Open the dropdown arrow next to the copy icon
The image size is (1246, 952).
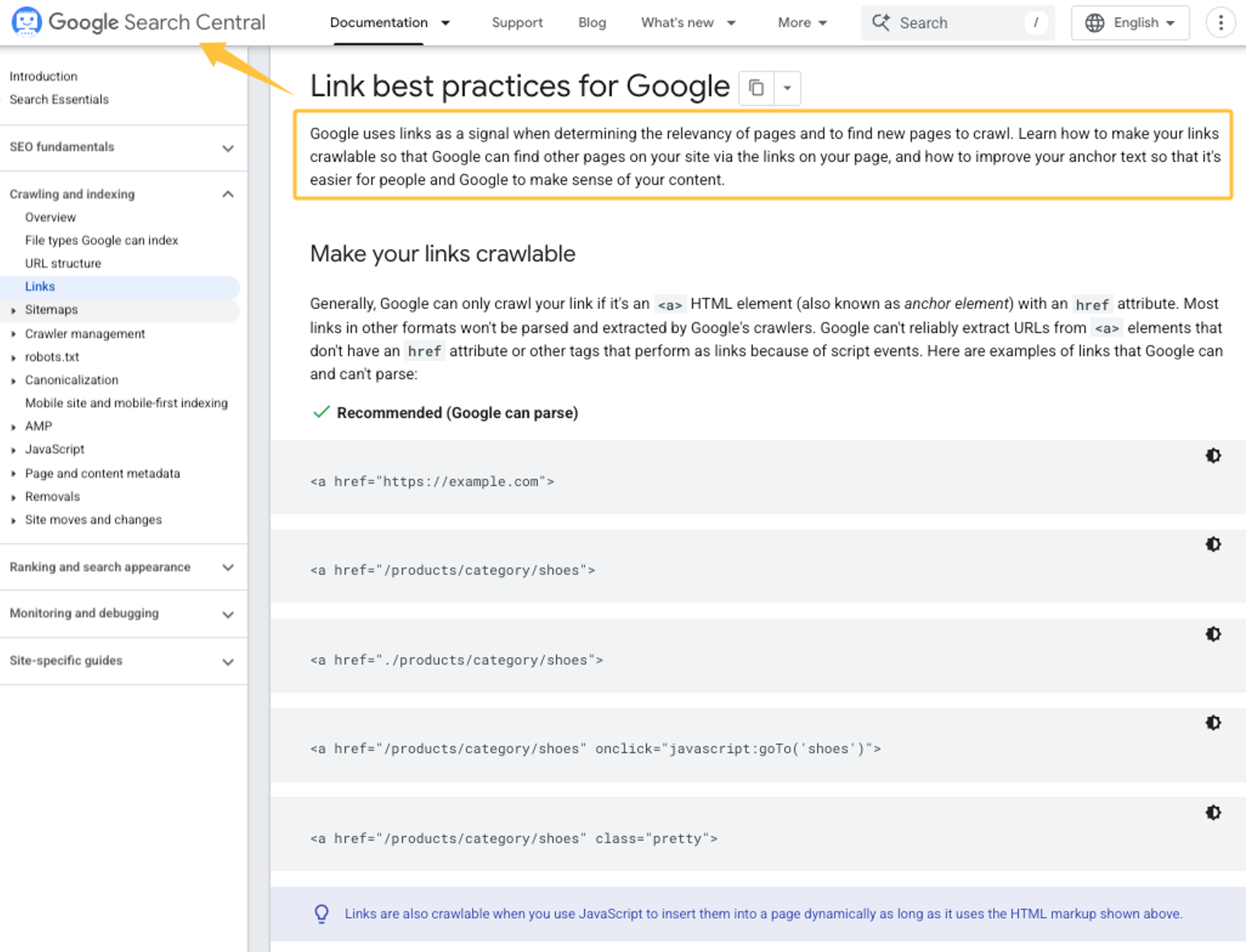[x=787, y=87]
